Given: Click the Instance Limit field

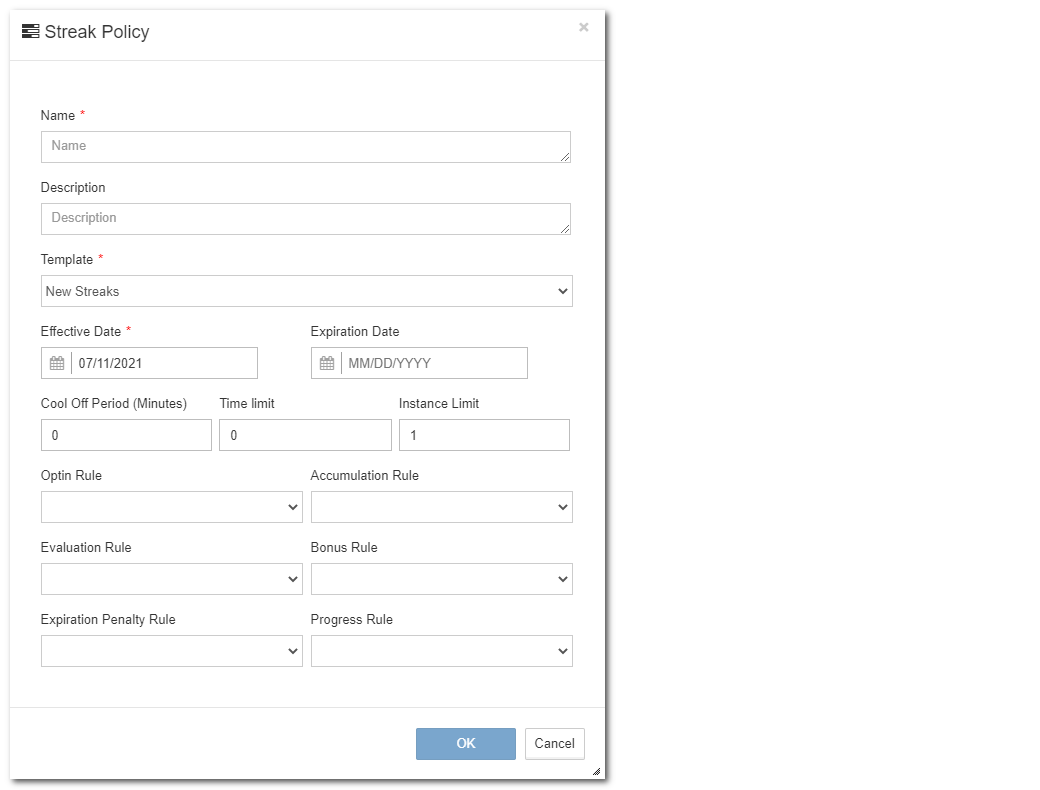Looking at the screenshot, I should click(x=484, y=435).
